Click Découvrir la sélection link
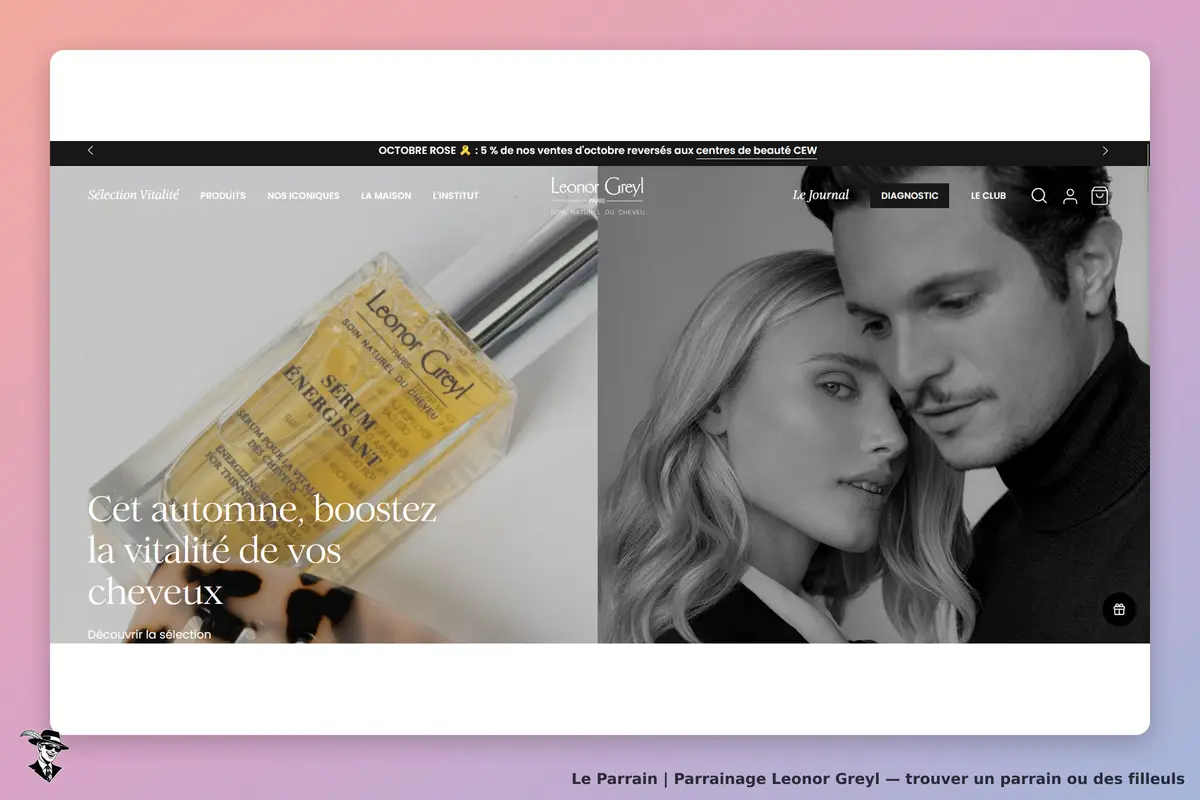 pyautogui.click(x=149, y=634)
